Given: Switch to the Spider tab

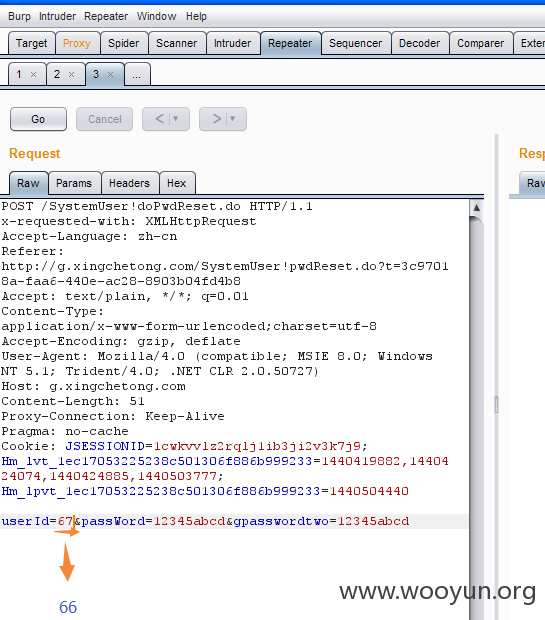Looking at the screenshot, I should [x=124, y=43].
